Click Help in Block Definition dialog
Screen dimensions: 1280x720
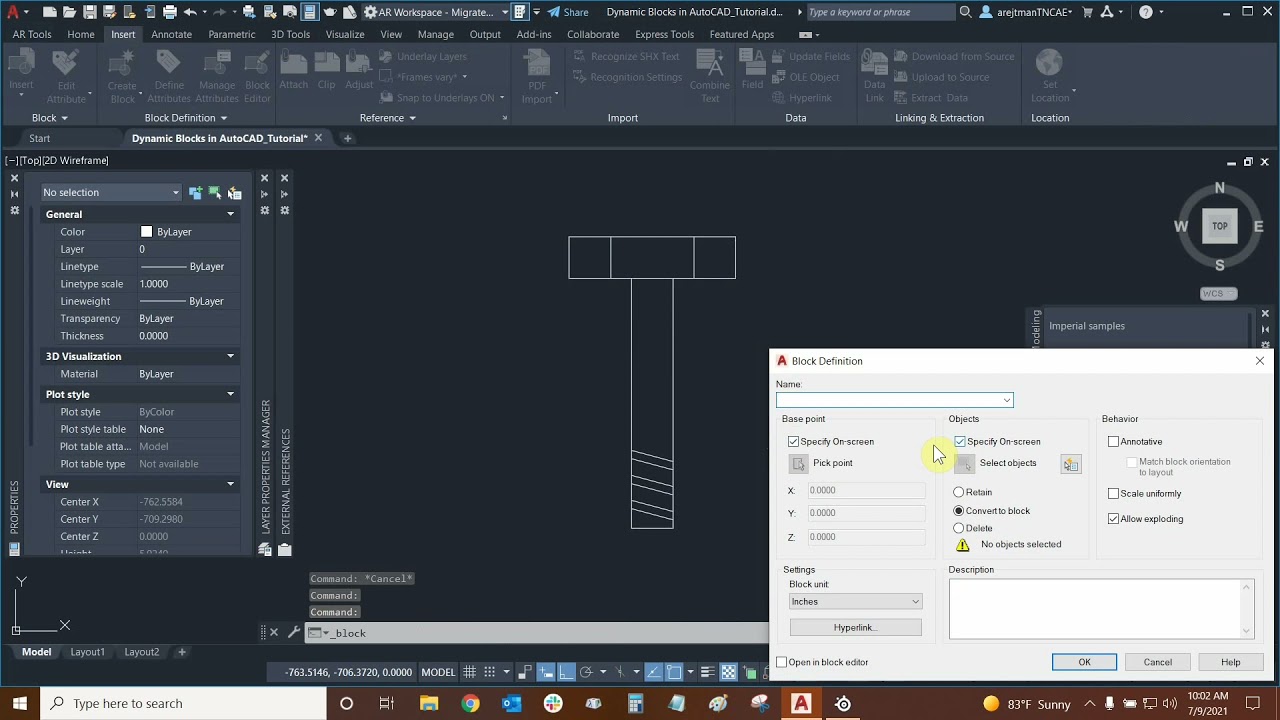click(x=1230, y=662)
